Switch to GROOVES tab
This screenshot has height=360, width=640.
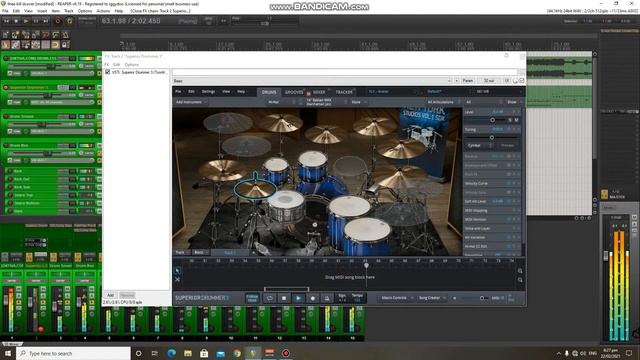coord(294,92)
